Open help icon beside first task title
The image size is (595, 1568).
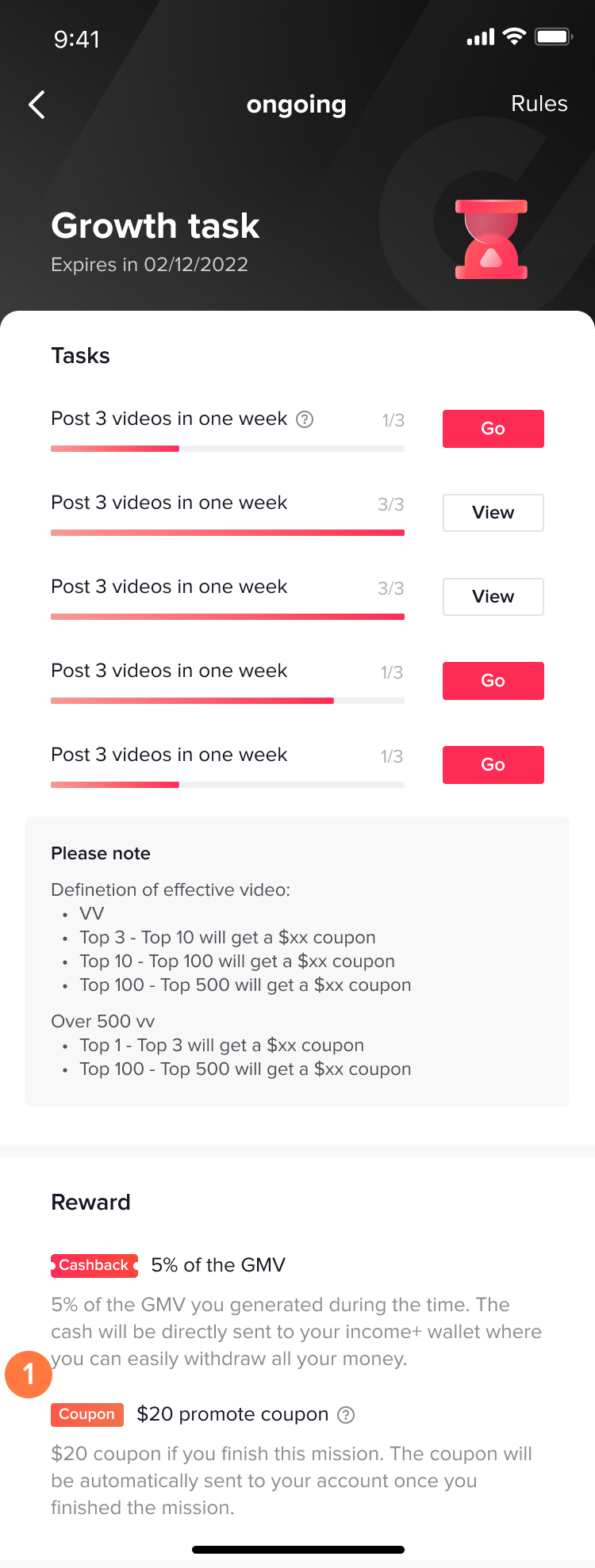click(x=305, y=419)
